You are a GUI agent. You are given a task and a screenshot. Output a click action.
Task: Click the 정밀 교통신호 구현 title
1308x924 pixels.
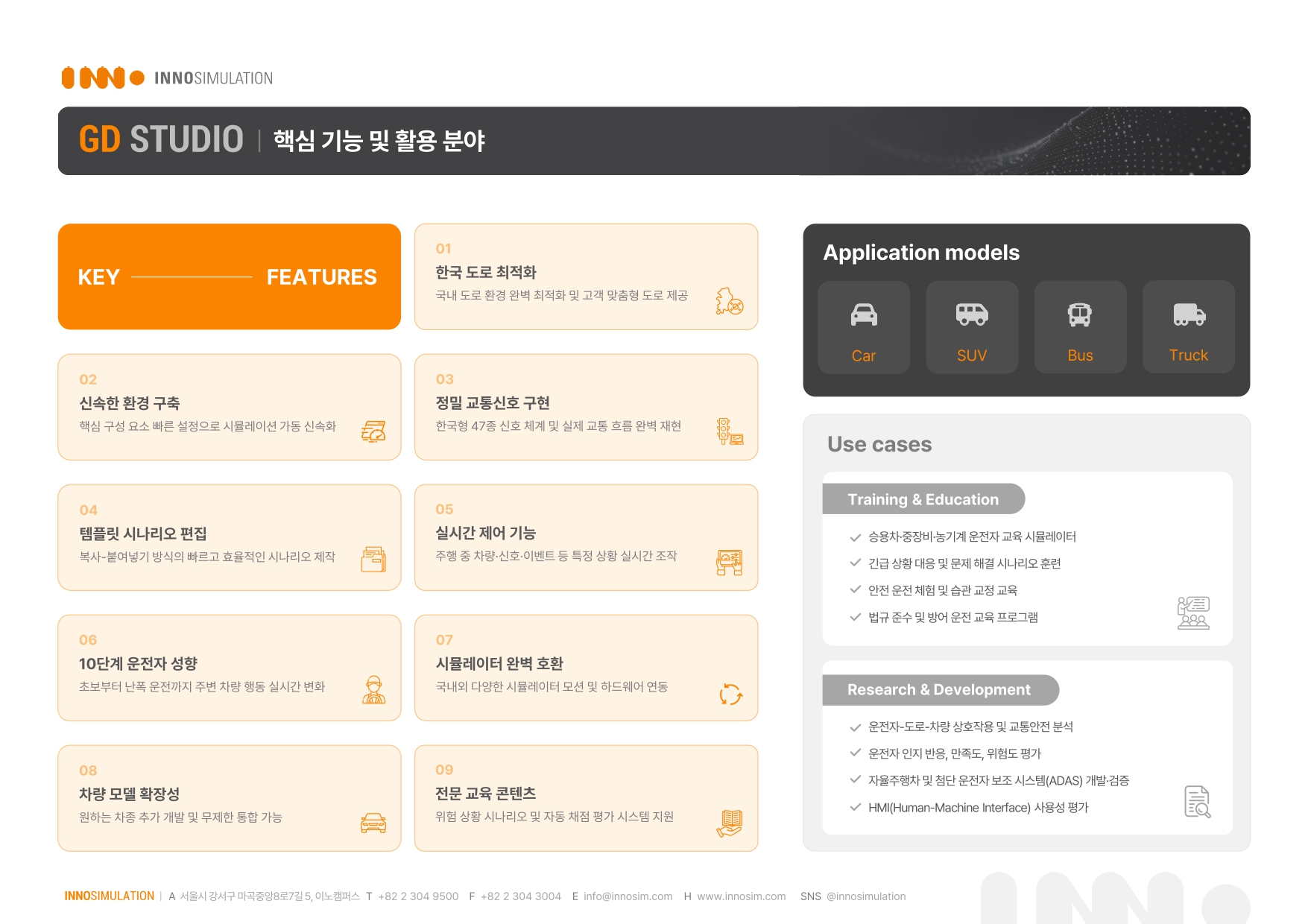click(x=493, y=402)
